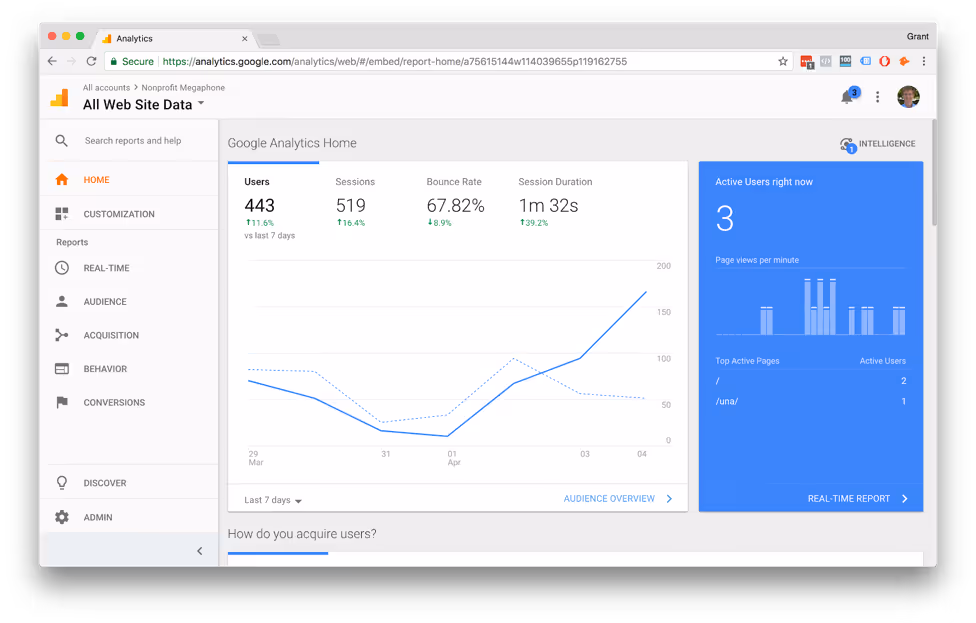Select the Users metric tab
The image size is (976, 623).
pos(273,202)
